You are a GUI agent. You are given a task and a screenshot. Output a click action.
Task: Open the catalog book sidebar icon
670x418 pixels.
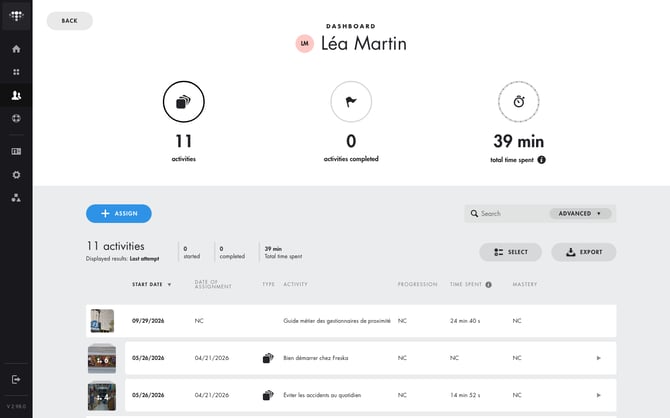(x=16, y=151)
